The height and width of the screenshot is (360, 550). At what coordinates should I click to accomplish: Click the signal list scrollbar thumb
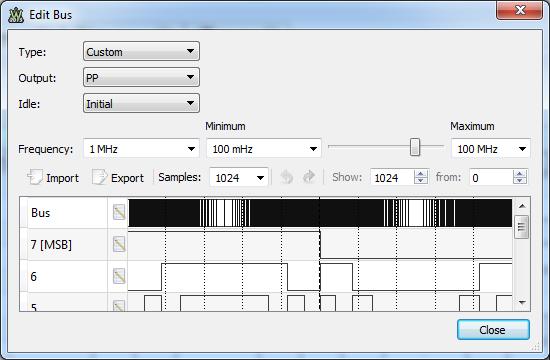pos(521,227)
